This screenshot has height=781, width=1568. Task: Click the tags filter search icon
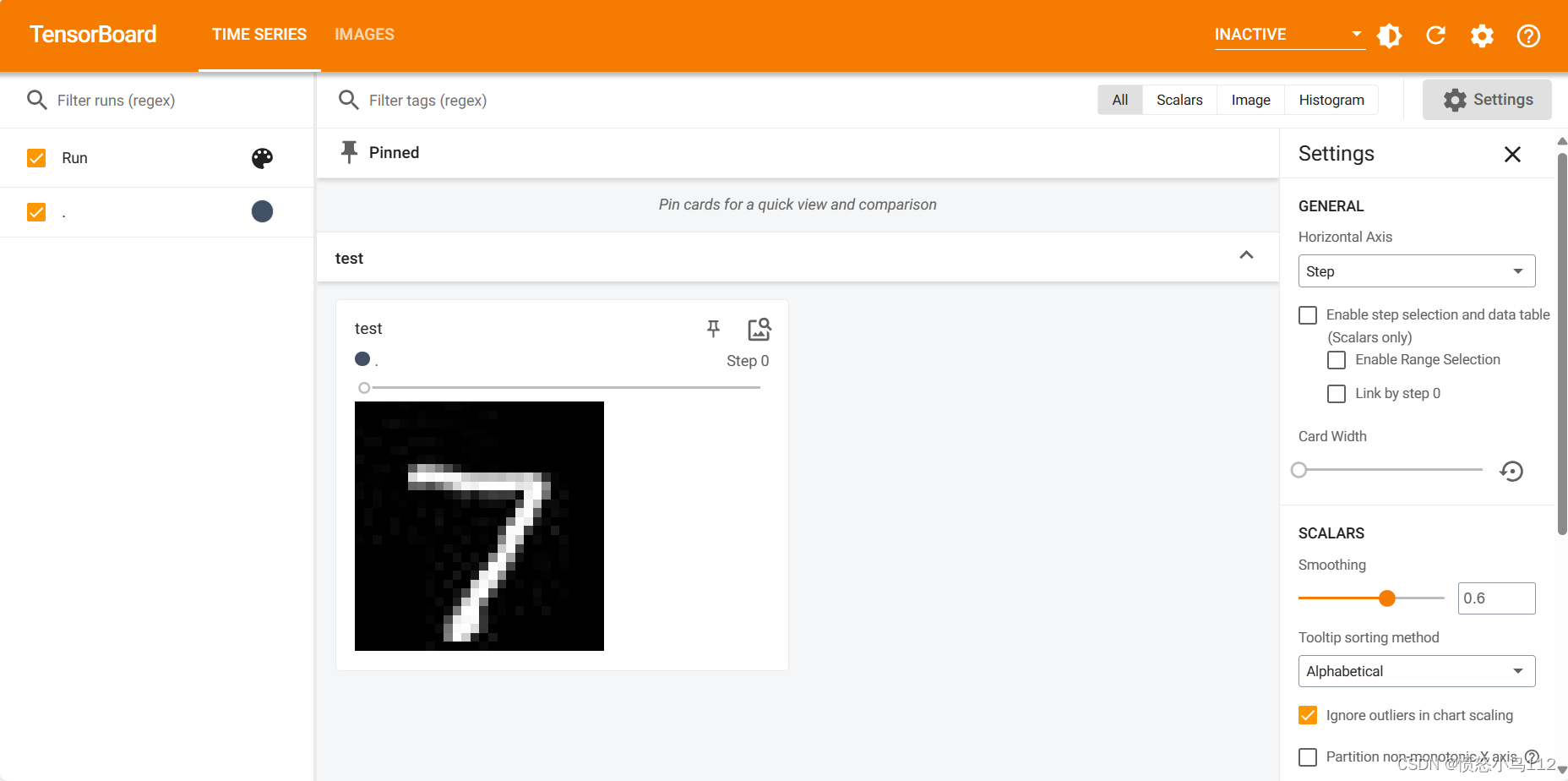coord(348,100)
